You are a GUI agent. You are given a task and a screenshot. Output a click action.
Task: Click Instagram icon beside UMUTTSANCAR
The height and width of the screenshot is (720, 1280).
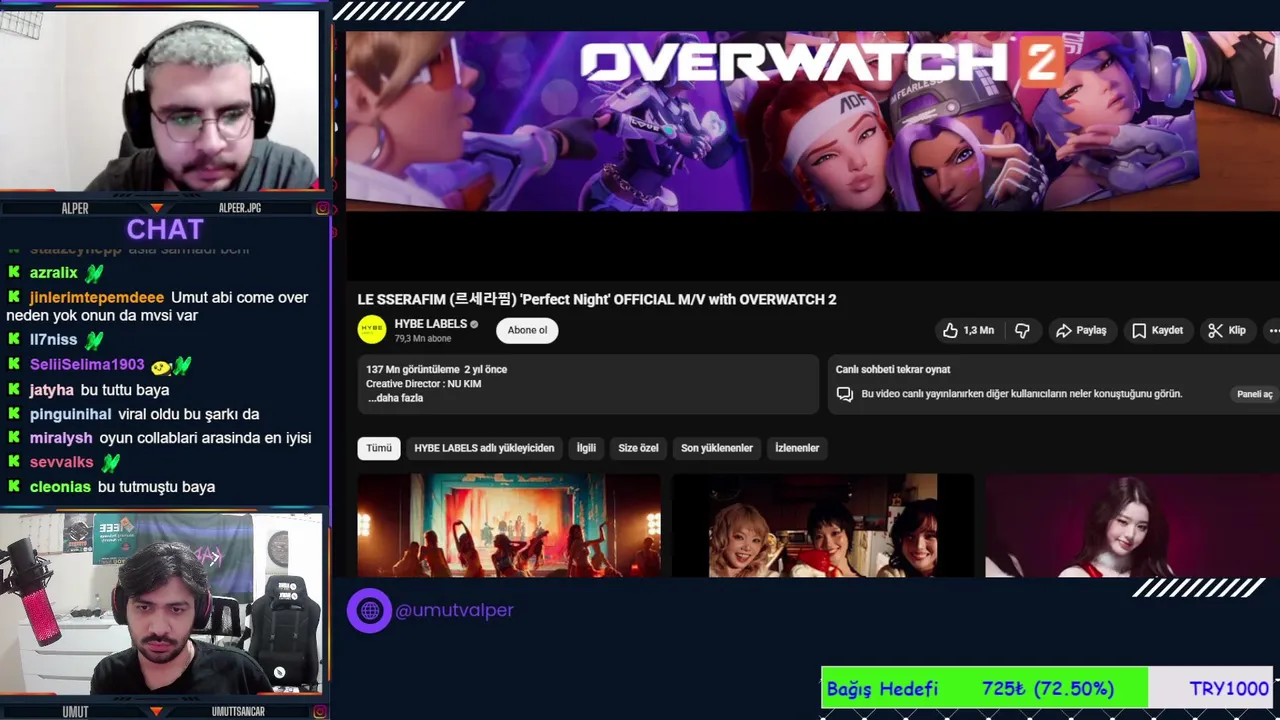click(322, 712)
